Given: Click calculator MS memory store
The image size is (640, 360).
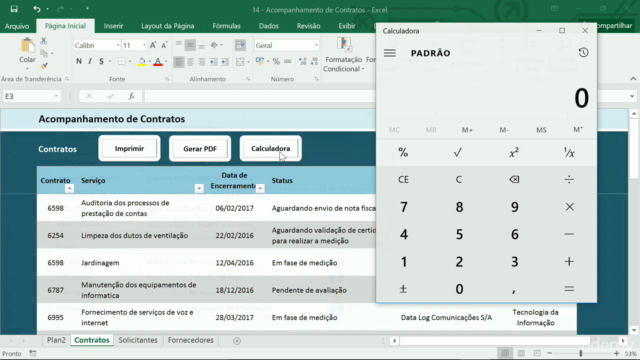Looking at the screenshot, I should (541, 130).
